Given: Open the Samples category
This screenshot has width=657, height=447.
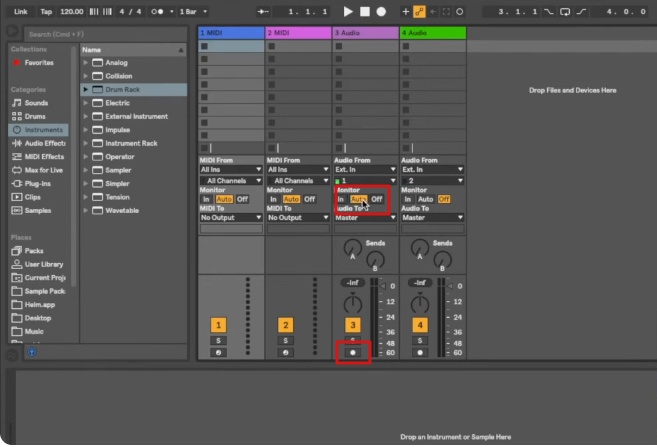Looking at the screenshot, I should pos(31,210).
